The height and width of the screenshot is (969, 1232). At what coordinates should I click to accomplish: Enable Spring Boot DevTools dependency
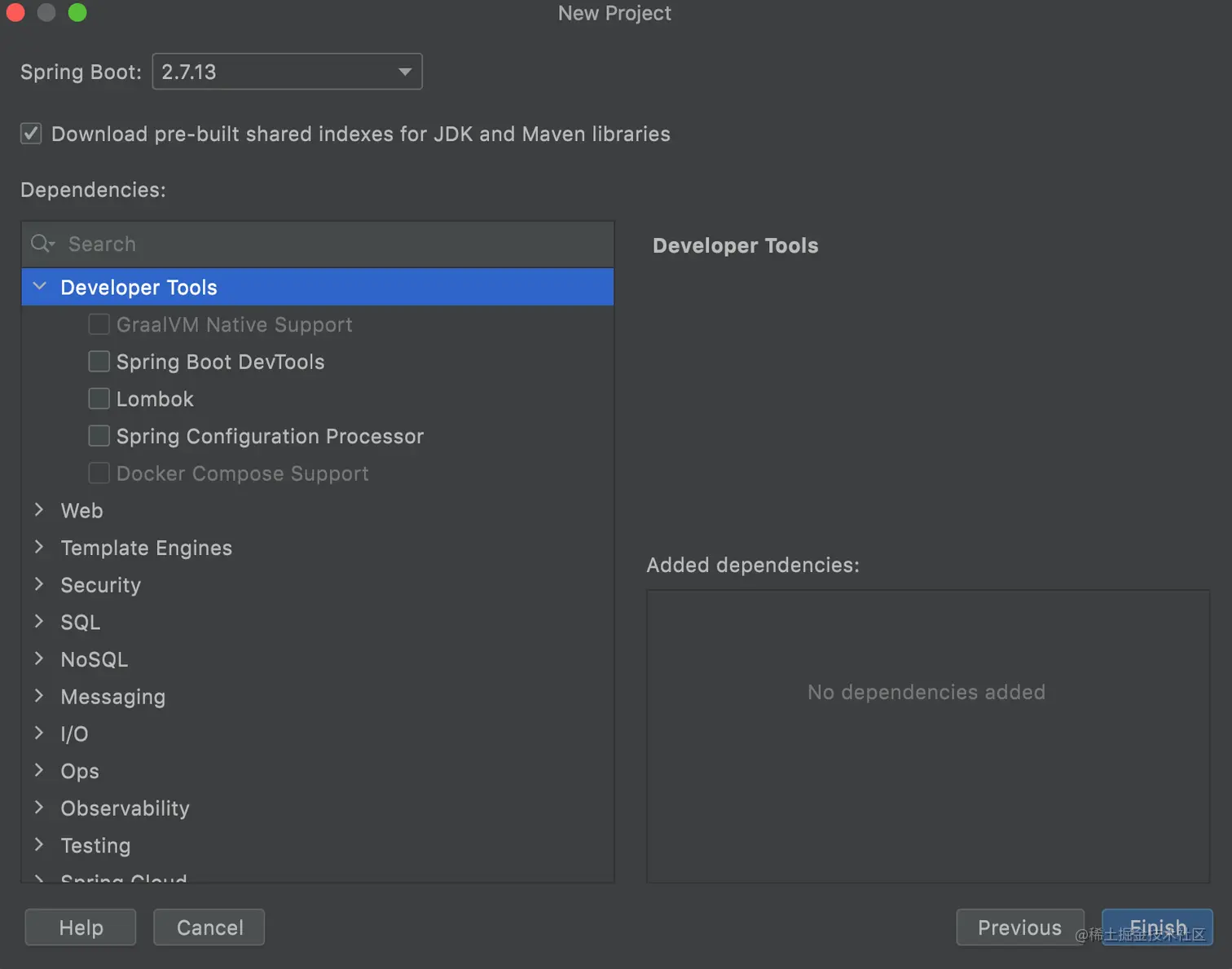[x=99, y=361]
